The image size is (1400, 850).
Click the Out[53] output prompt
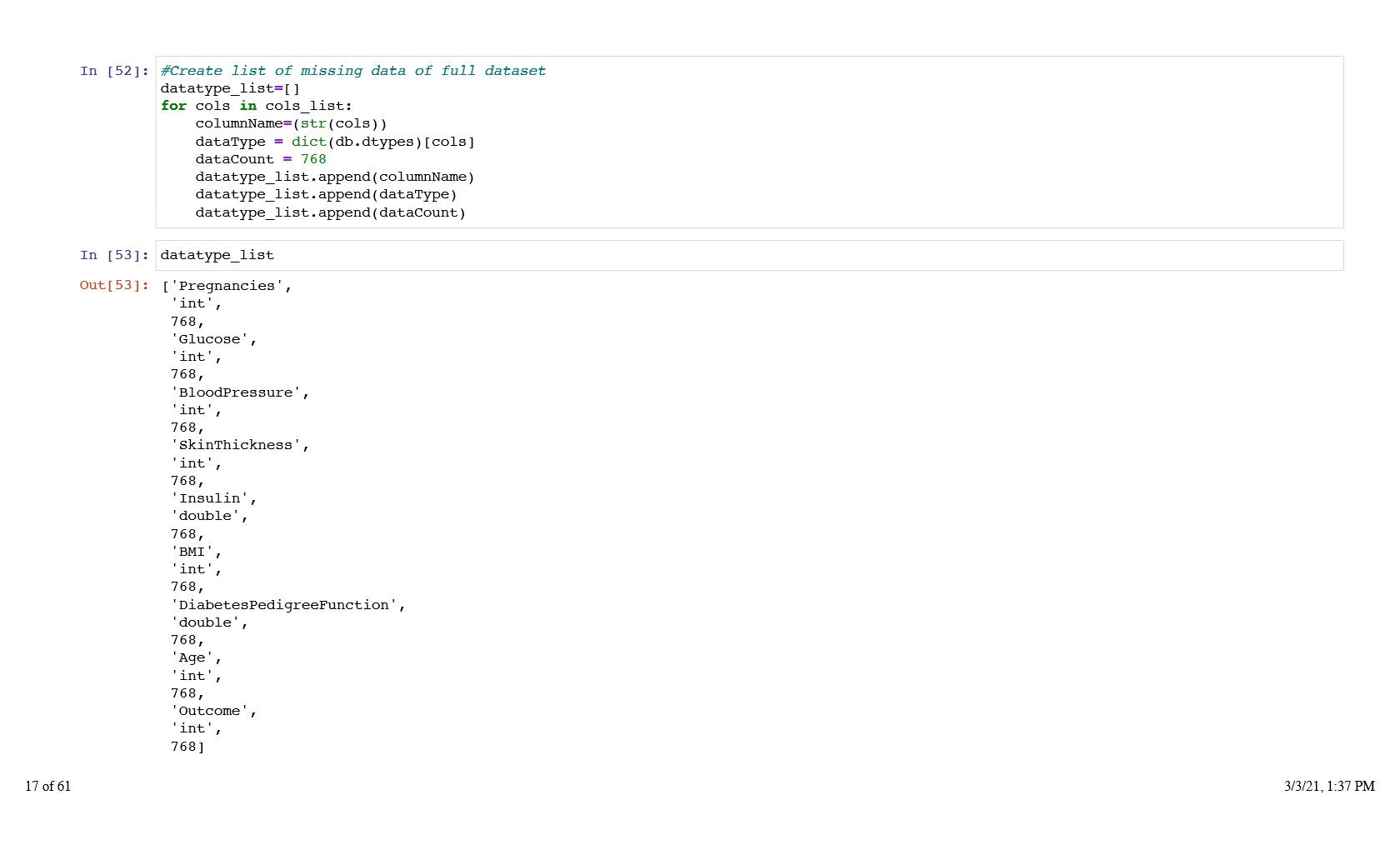[x=114, y=285]
